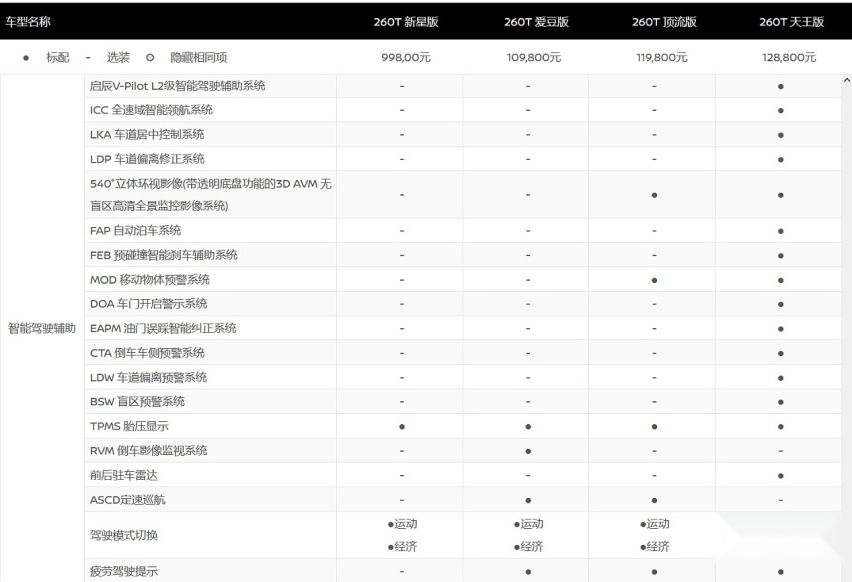Select the 启辰V-Pilot L2级智能驾驶辅助系统 row
The image size is (852, 582).
click(463, 86)
